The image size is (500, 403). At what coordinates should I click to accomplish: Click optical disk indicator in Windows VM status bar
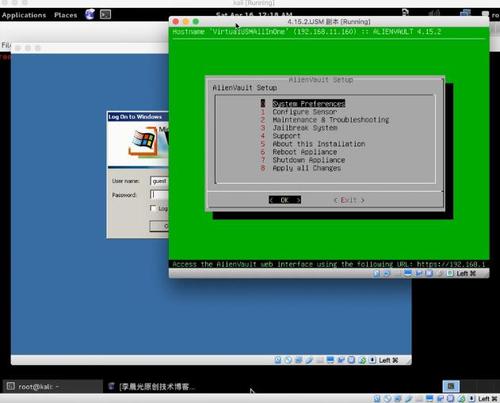click(x=288, y=360)
